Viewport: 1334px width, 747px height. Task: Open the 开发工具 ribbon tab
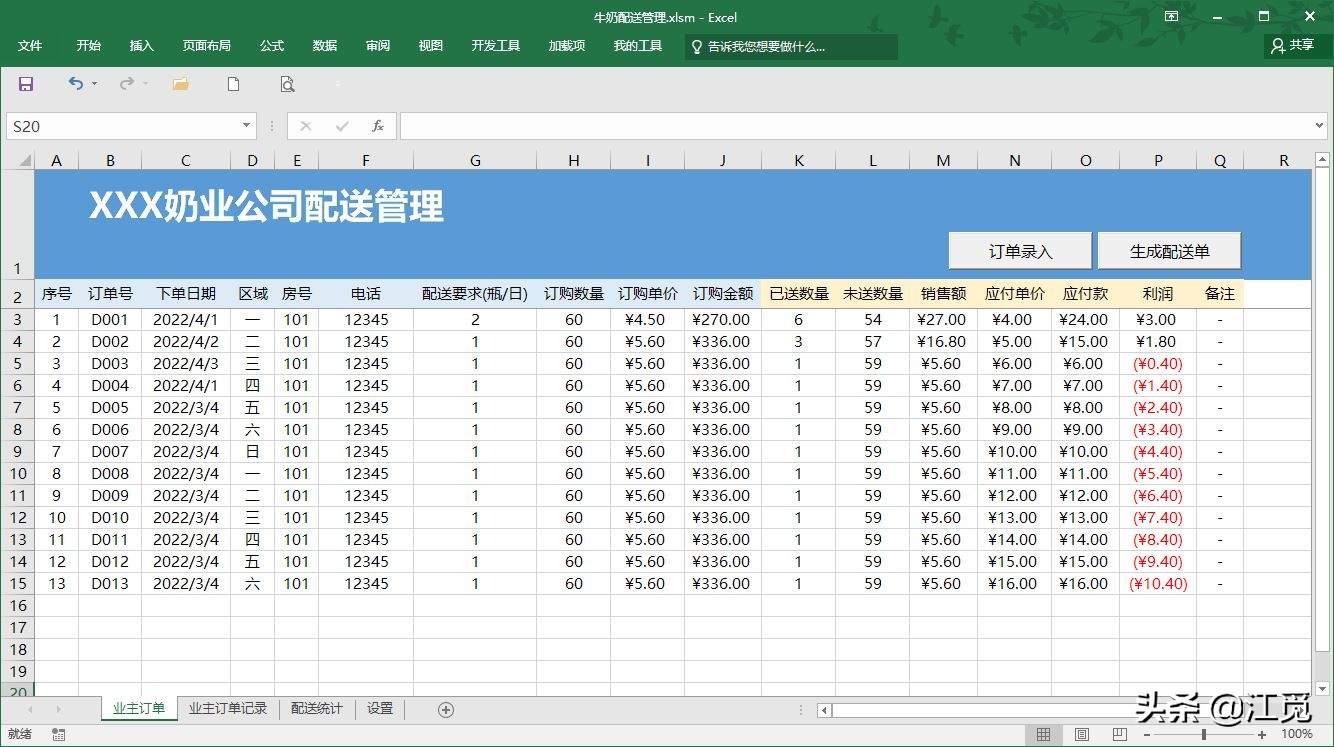click(x=496, y=46)
